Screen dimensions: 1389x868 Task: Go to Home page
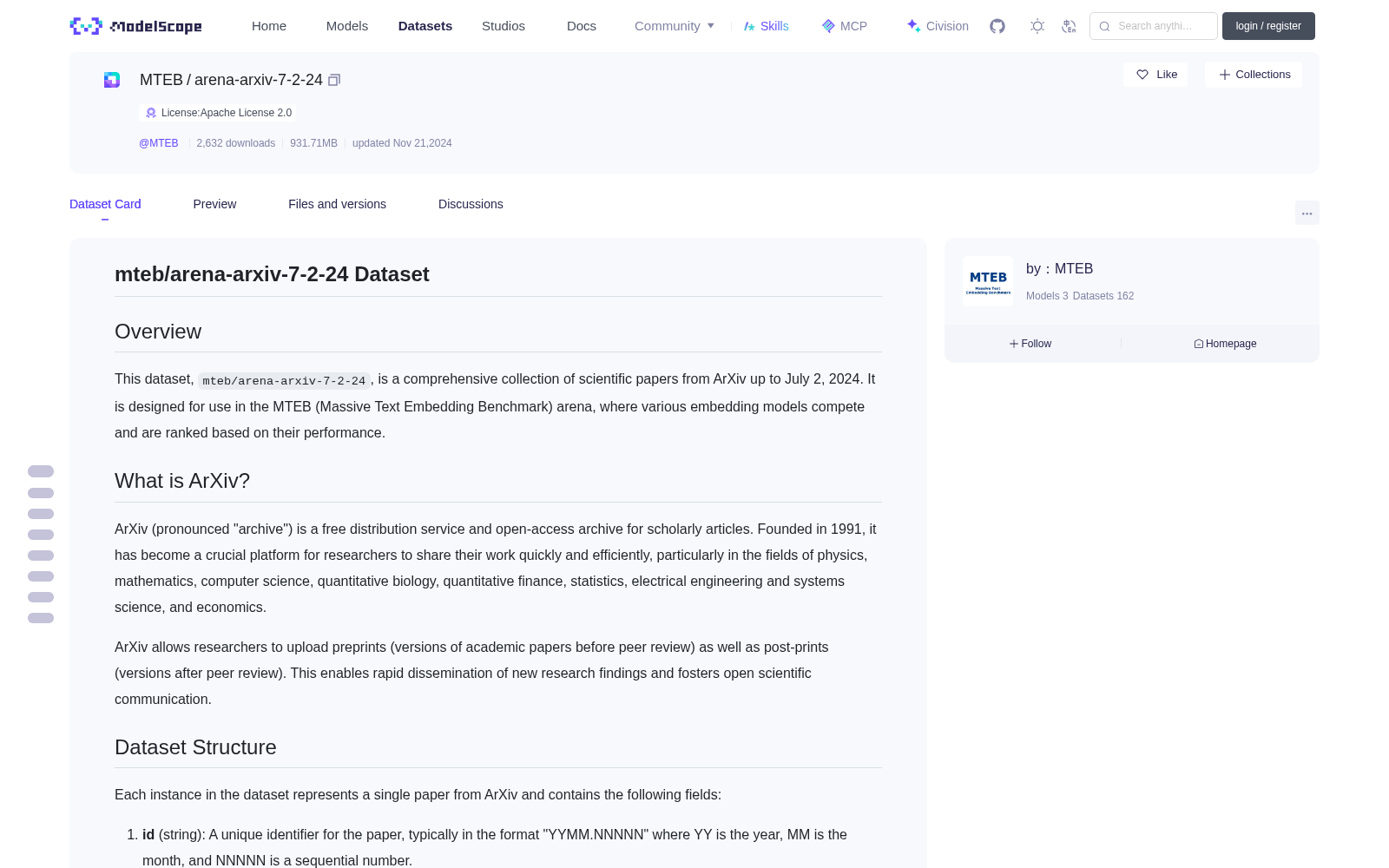click(269, 26)
